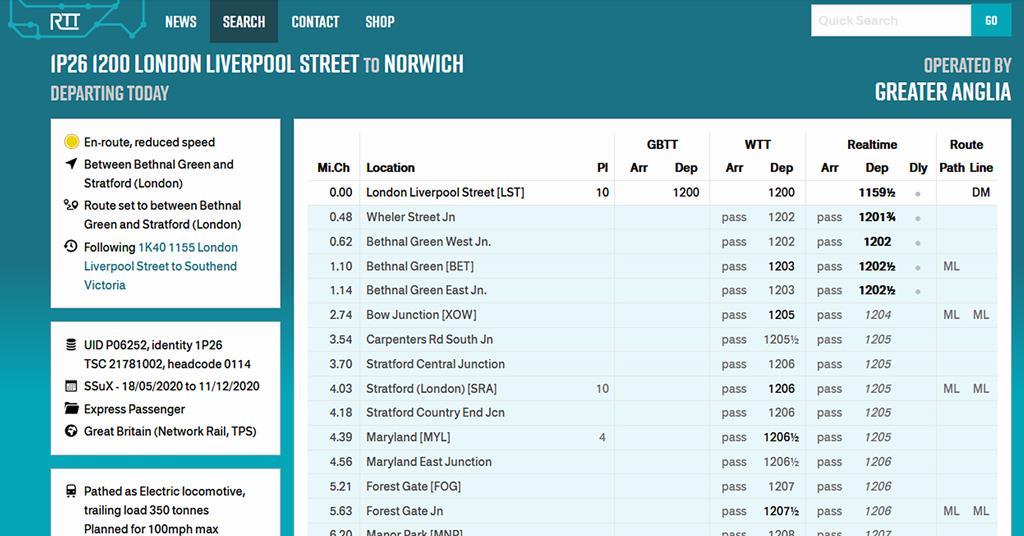Click the 1P26 1200 London Liverpool Street to Norwich title
Image resolution: width=1024 pixels, height=536 pixels.
click(257, 64)
